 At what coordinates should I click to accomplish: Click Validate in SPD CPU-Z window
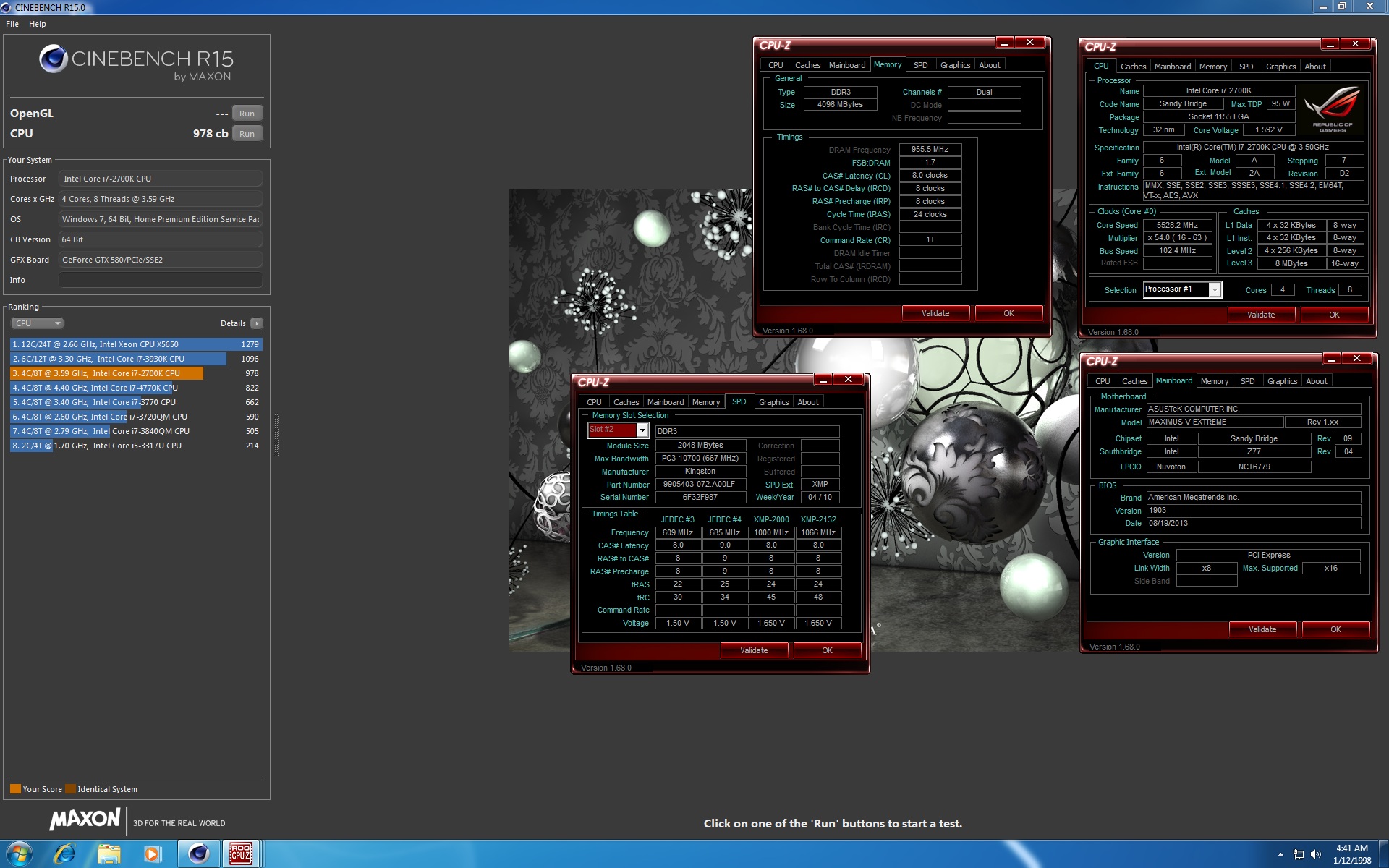[754, 650]
